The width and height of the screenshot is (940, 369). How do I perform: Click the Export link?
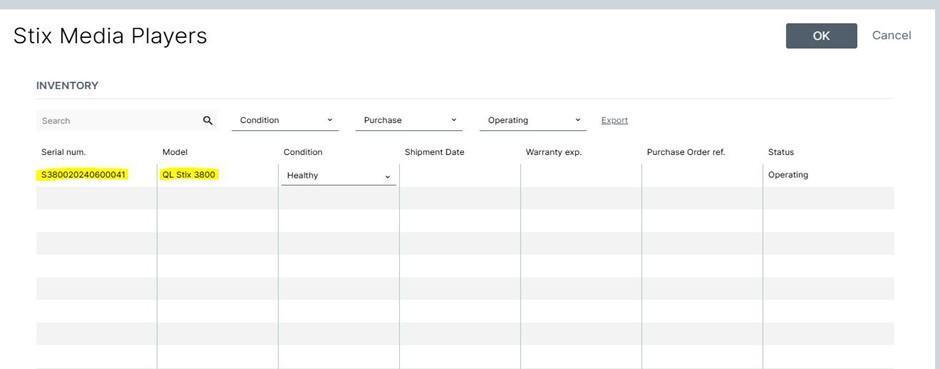(614, 120)
